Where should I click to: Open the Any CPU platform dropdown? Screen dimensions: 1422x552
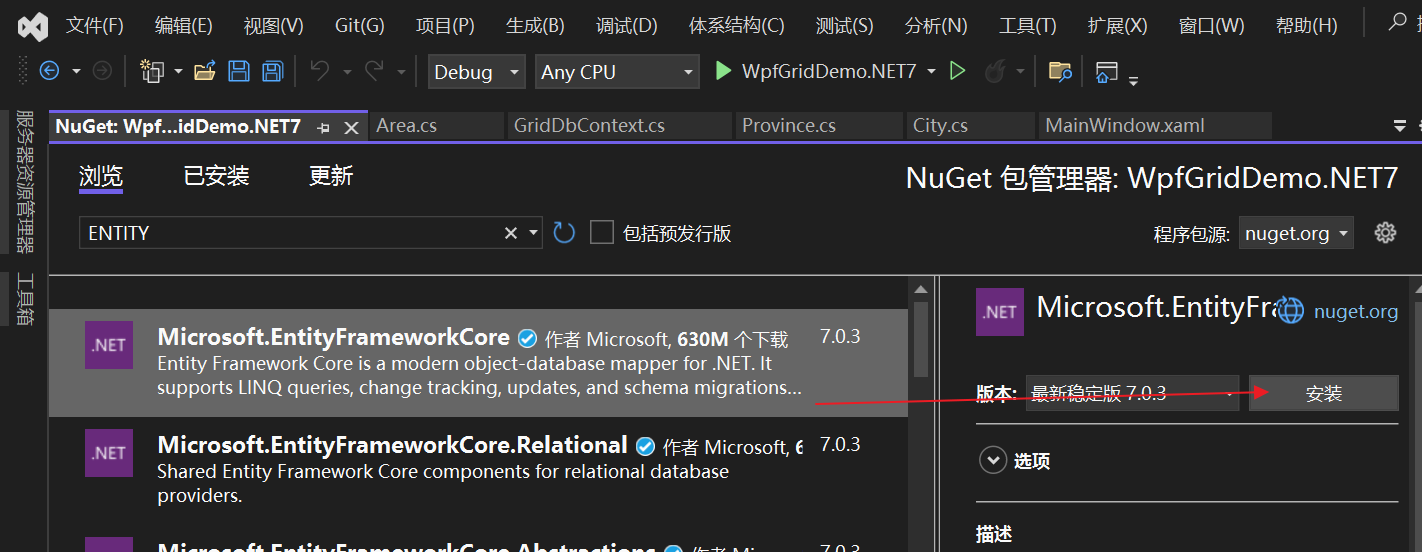[x=617, y=71]
